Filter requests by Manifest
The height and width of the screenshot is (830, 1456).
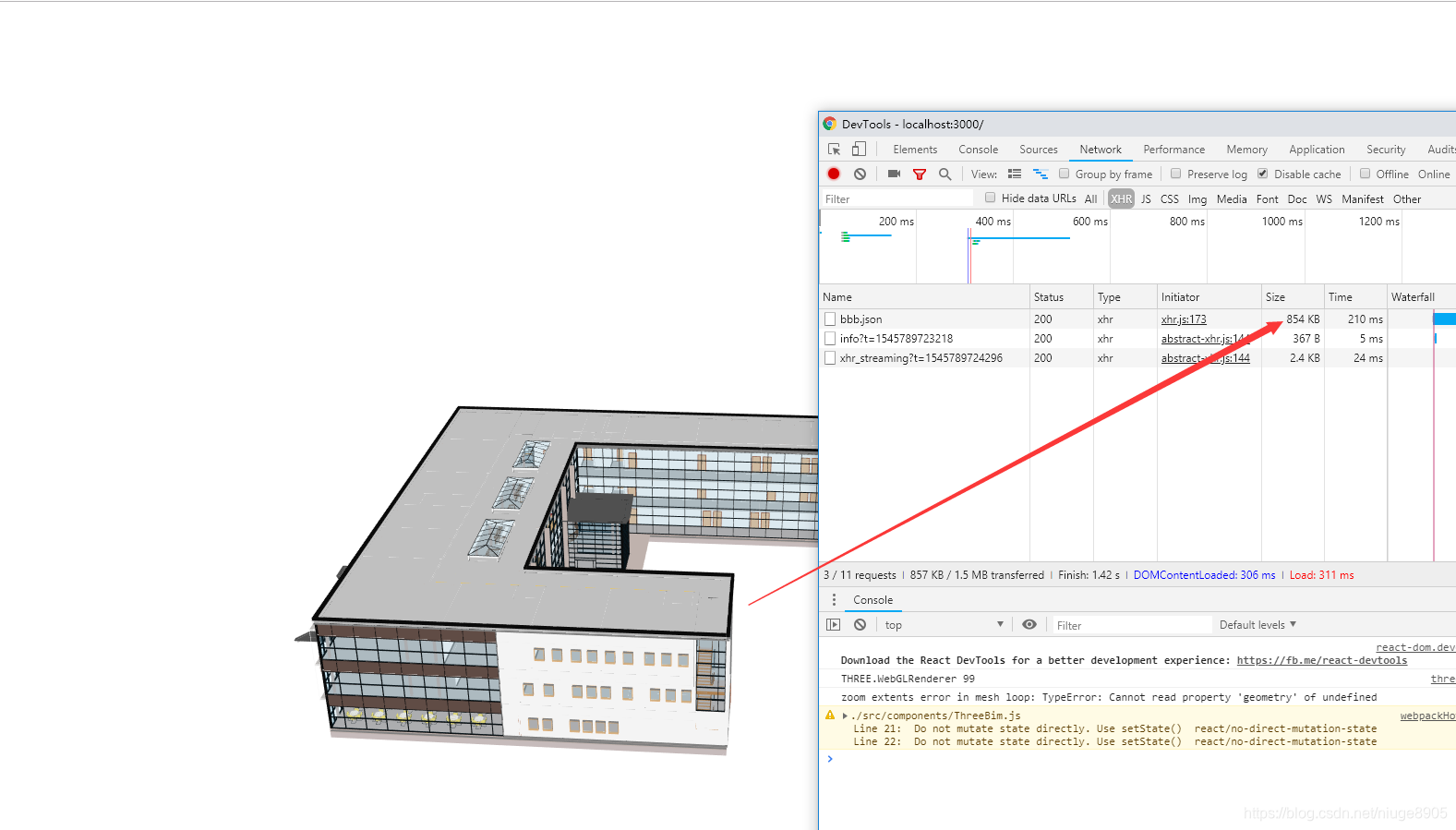pyautogui.click(x=1363, y=198)
